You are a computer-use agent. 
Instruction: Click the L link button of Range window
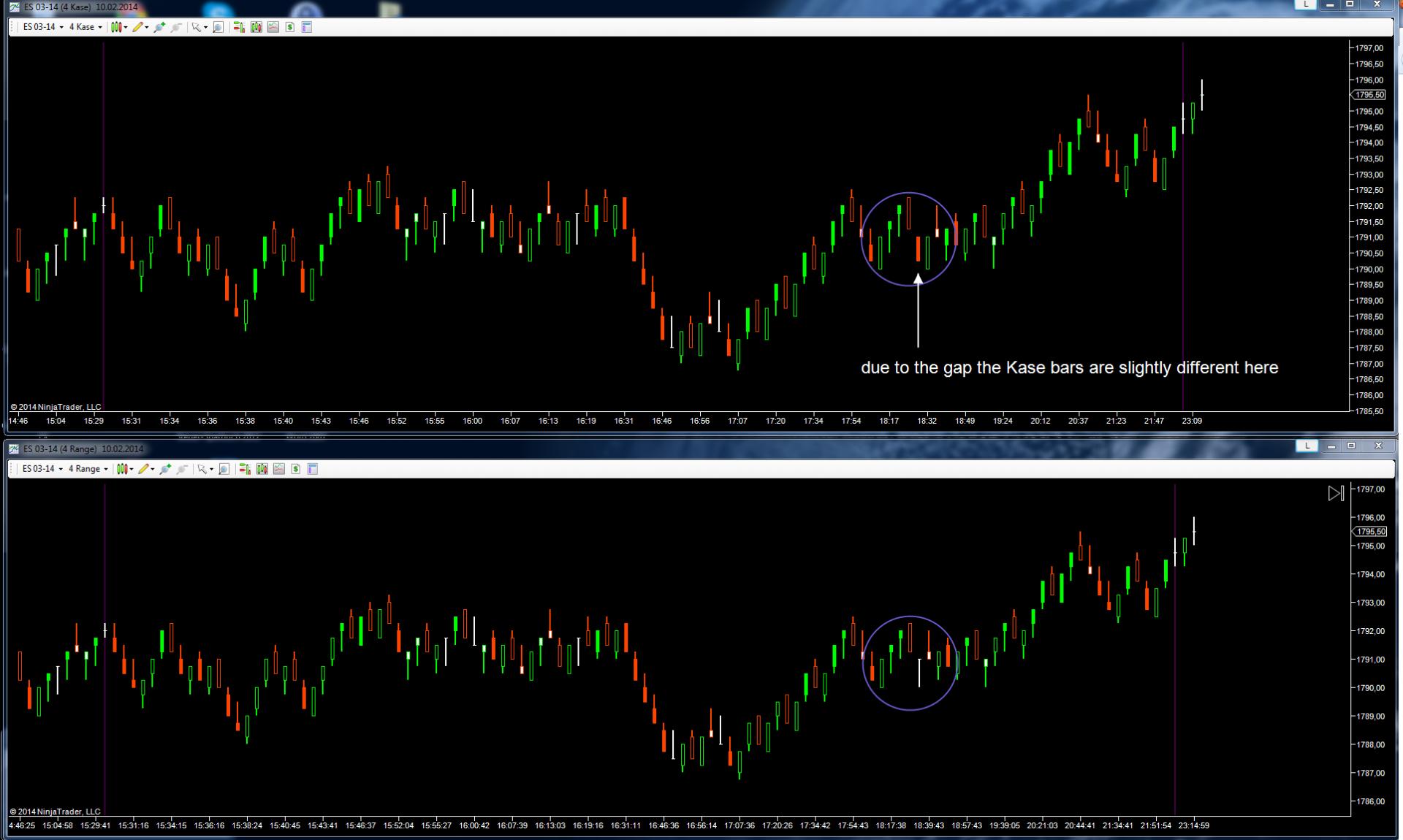coord(1307,446)
